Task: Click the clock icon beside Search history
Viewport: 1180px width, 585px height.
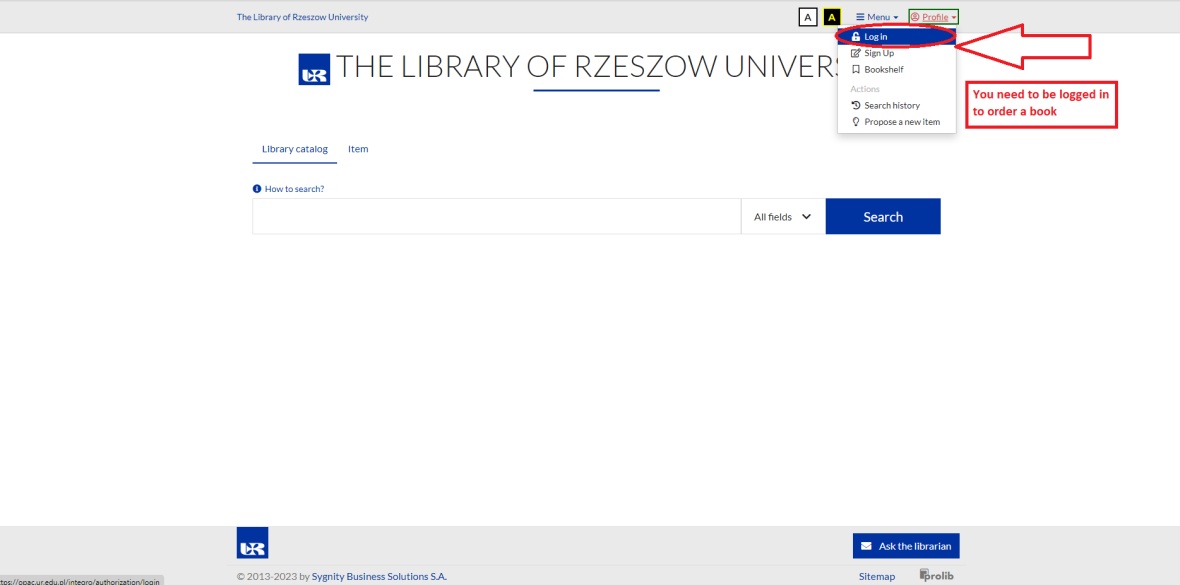Action: [856, 105]
